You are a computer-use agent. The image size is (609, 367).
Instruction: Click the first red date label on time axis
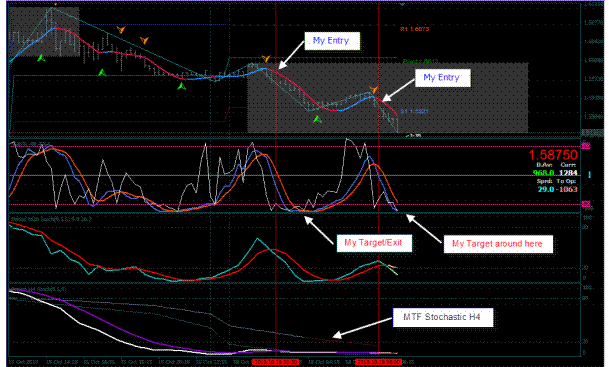tap(275, 362)
